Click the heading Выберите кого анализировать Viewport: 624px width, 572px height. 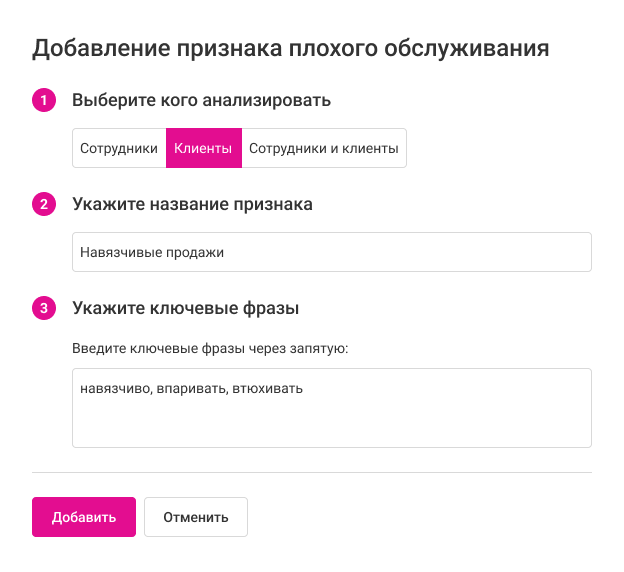(x=202, y=100)
